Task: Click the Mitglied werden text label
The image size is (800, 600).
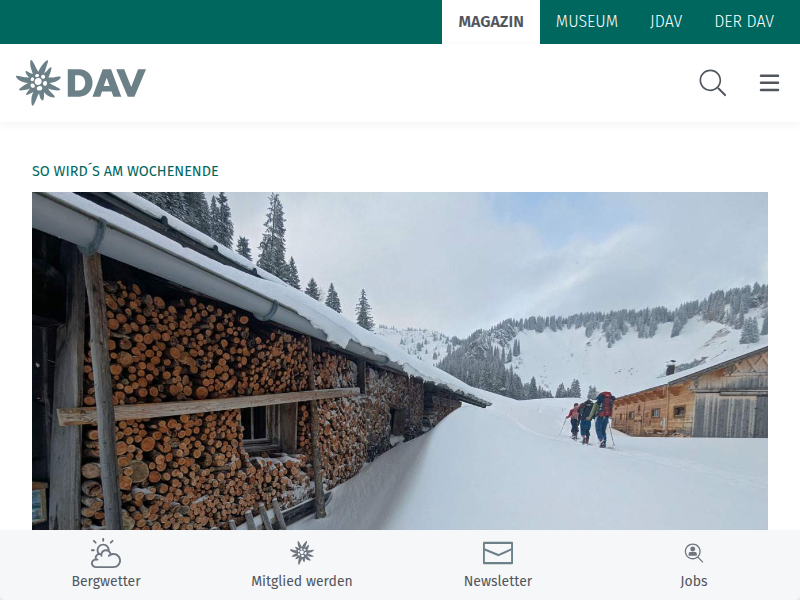Action: [302, 581]
